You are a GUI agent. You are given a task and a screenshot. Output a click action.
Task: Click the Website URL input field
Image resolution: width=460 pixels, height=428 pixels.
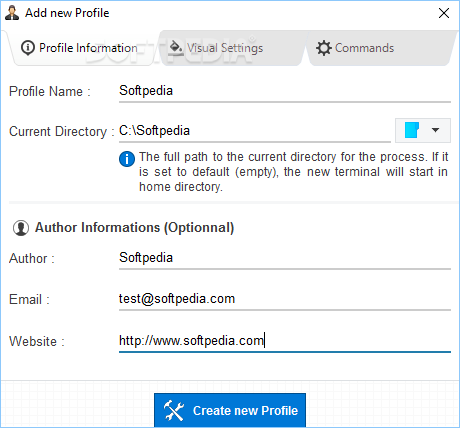tap(285, 341)
